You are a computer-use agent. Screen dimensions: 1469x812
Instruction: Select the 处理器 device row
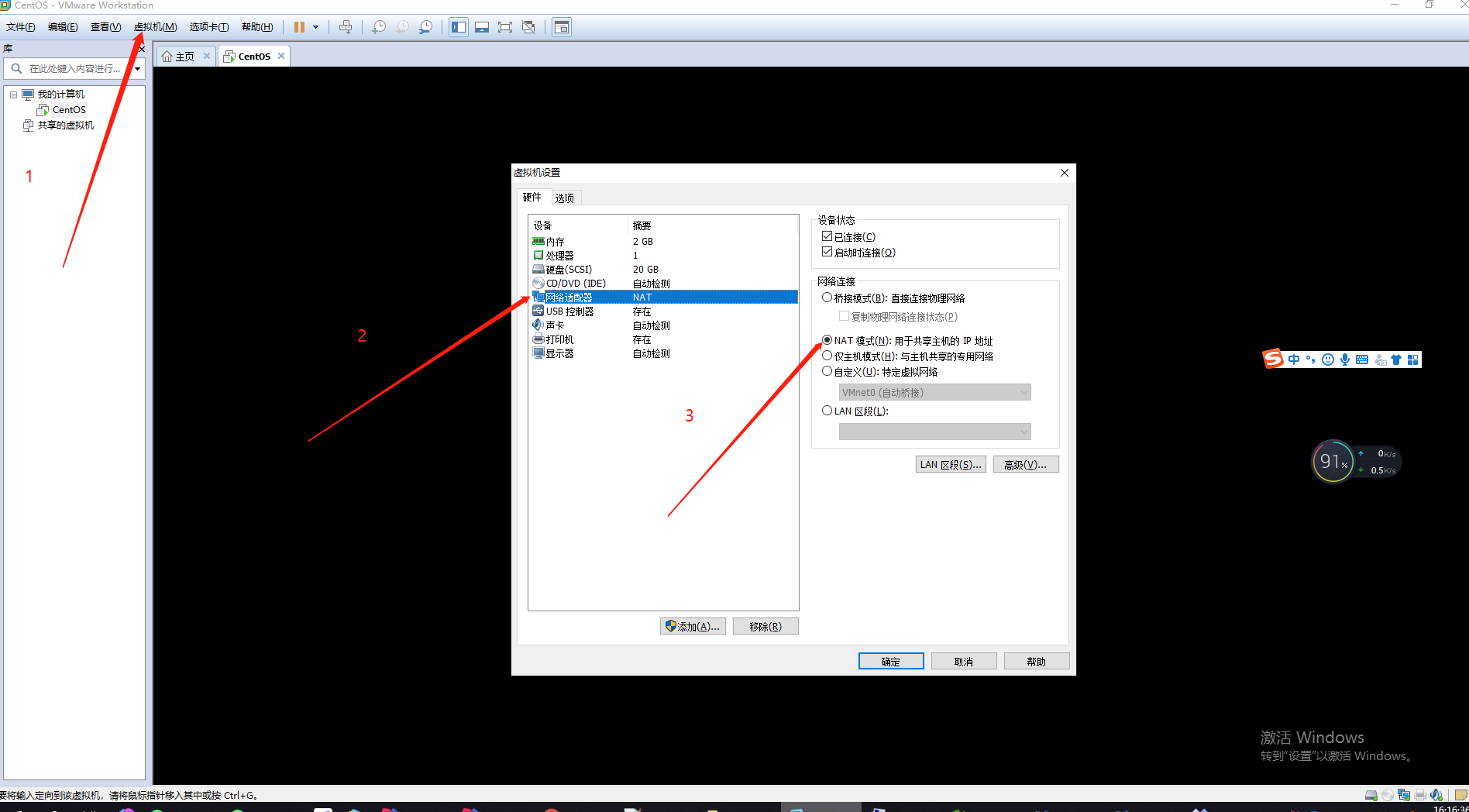[664, 256]
